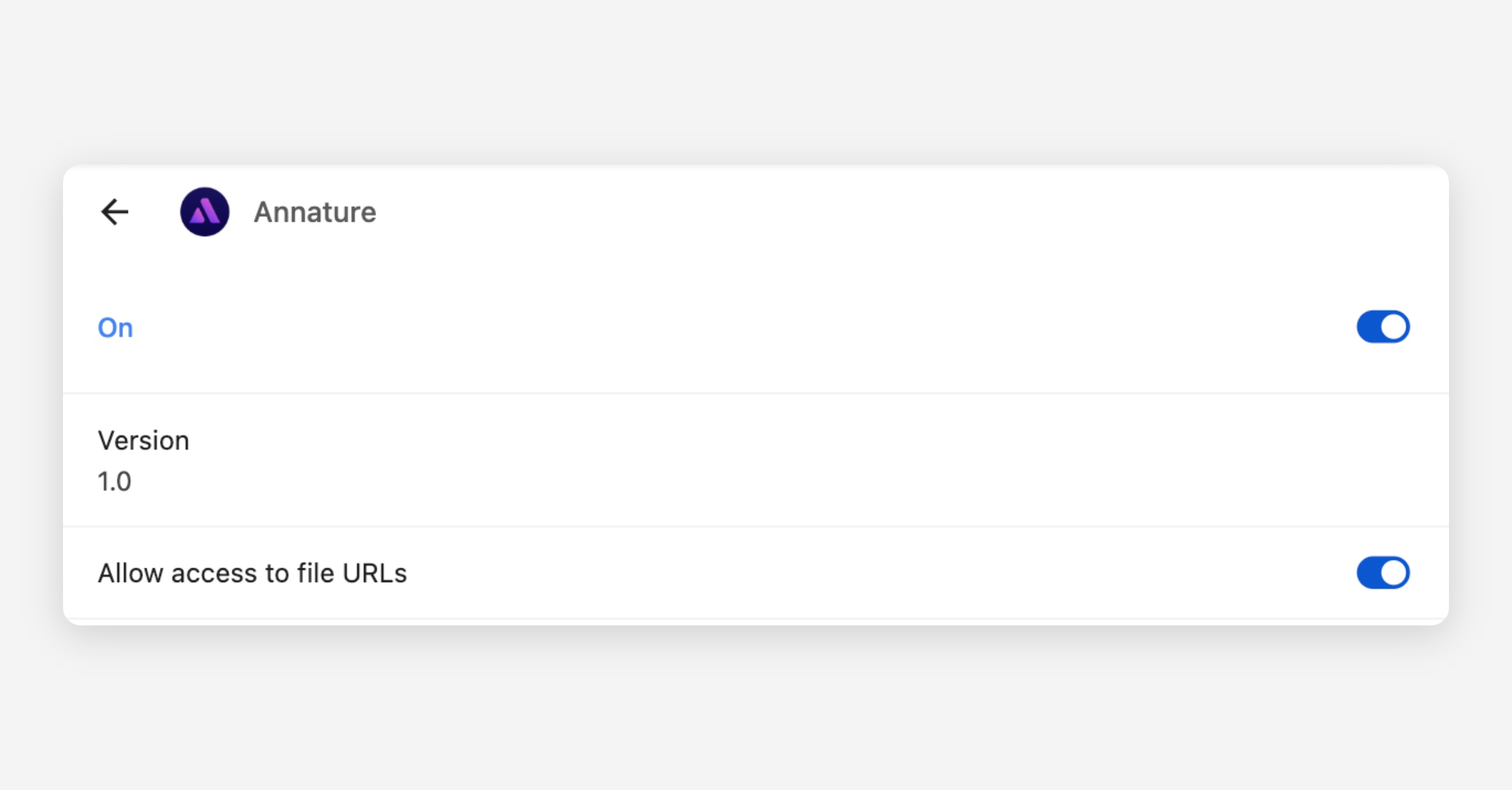Click the white knob of the On toggle
The width and height of the screenshot is (1512, 790).
[x=1394, y=327]
